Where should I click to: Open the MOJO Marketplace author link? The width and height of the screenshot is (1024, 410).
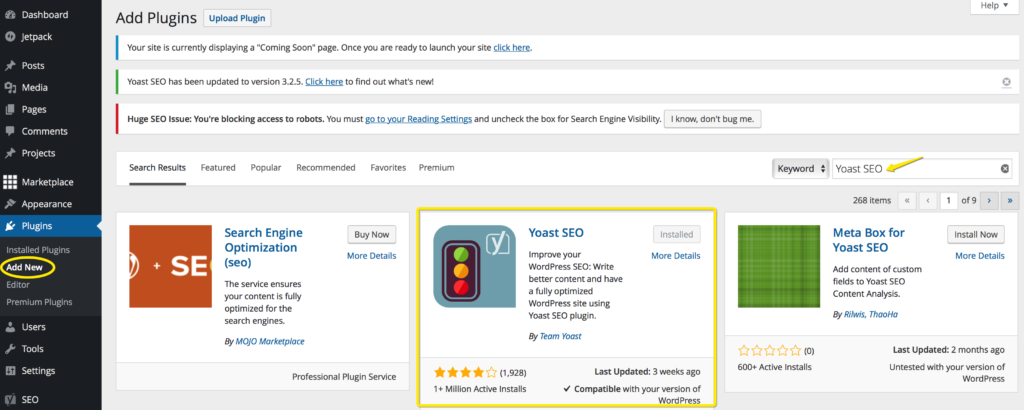click(270, 341)
